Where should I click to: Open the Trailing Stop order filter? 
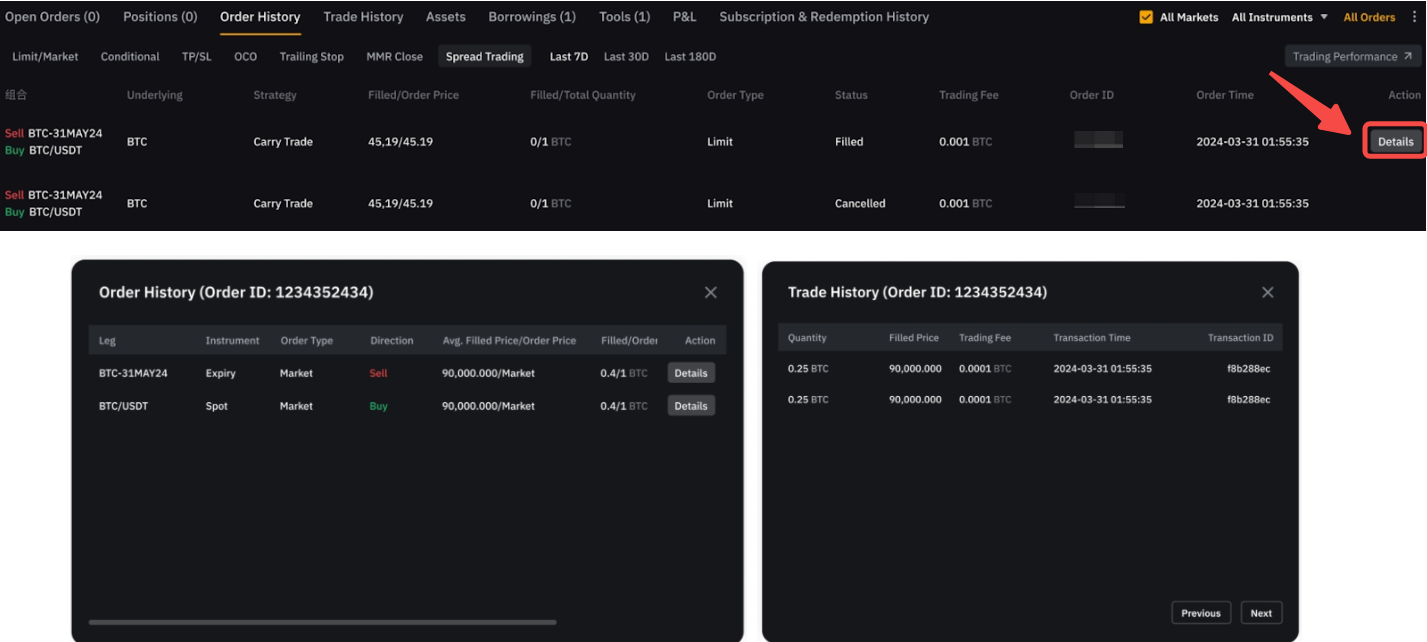[x=311, y=57]
